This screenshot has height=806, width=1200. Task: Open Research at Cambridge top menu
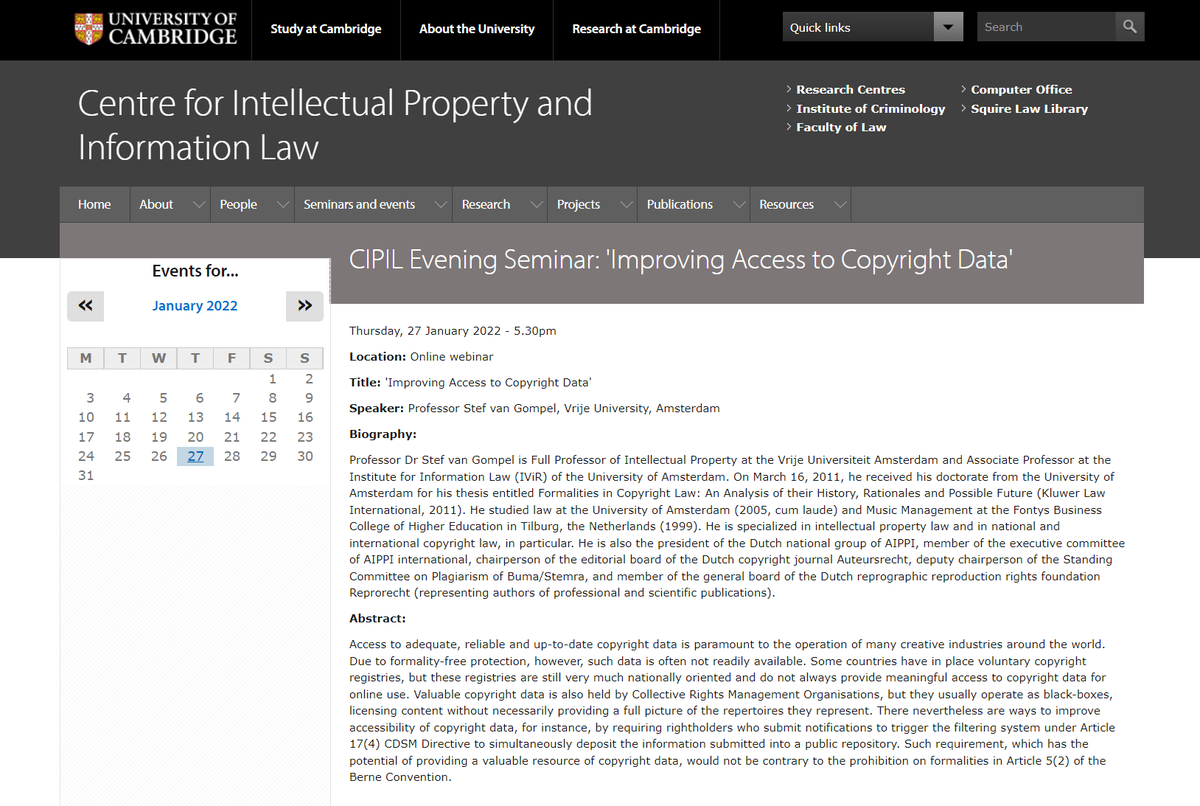636,29
